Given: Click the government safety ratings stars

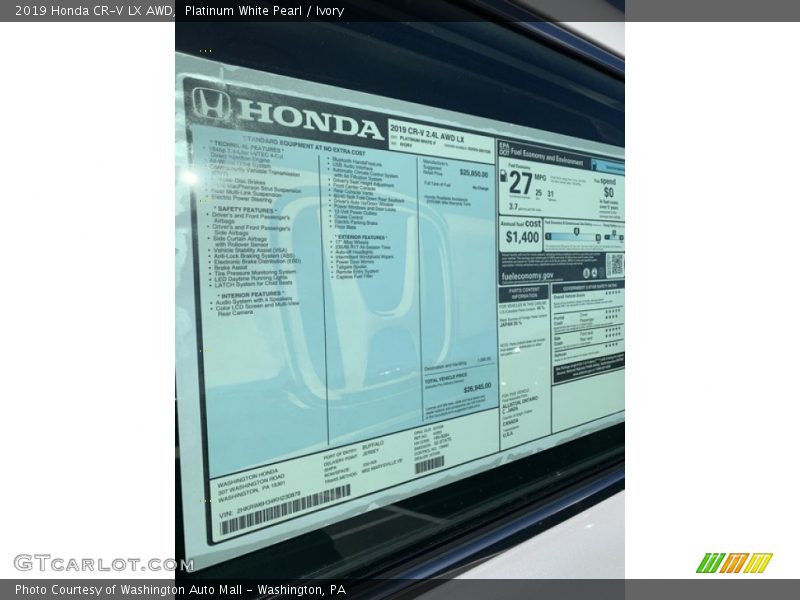Looking at the screenshot, I should click(613, 319).
